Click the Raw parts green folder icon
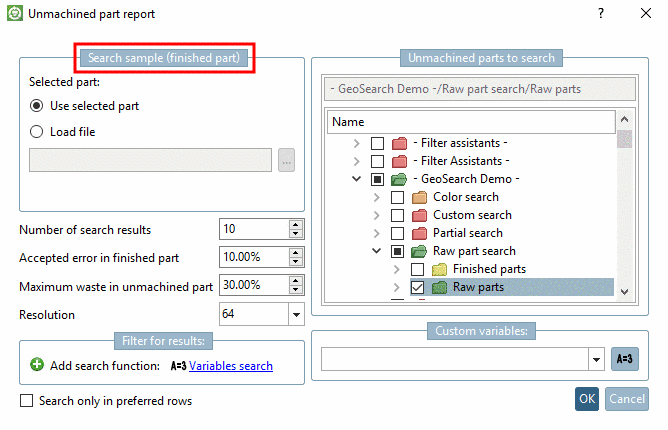 tap(439, 288)
